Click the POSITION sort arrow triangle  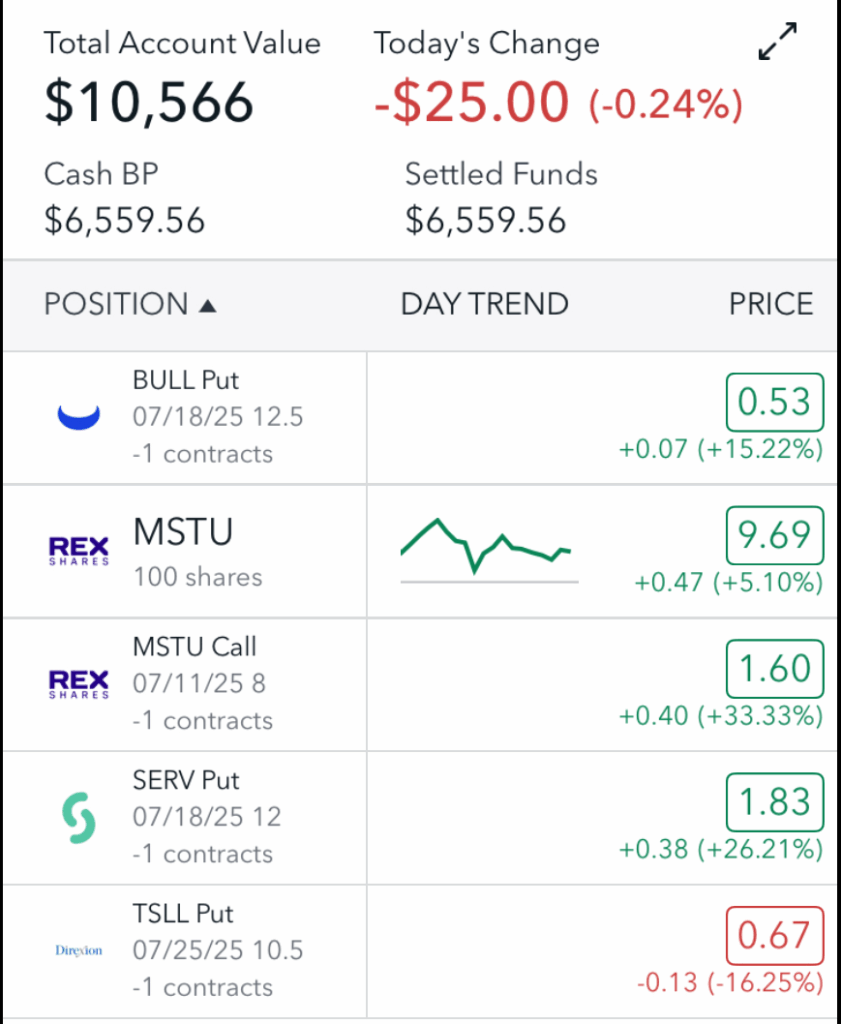point(208,305)
